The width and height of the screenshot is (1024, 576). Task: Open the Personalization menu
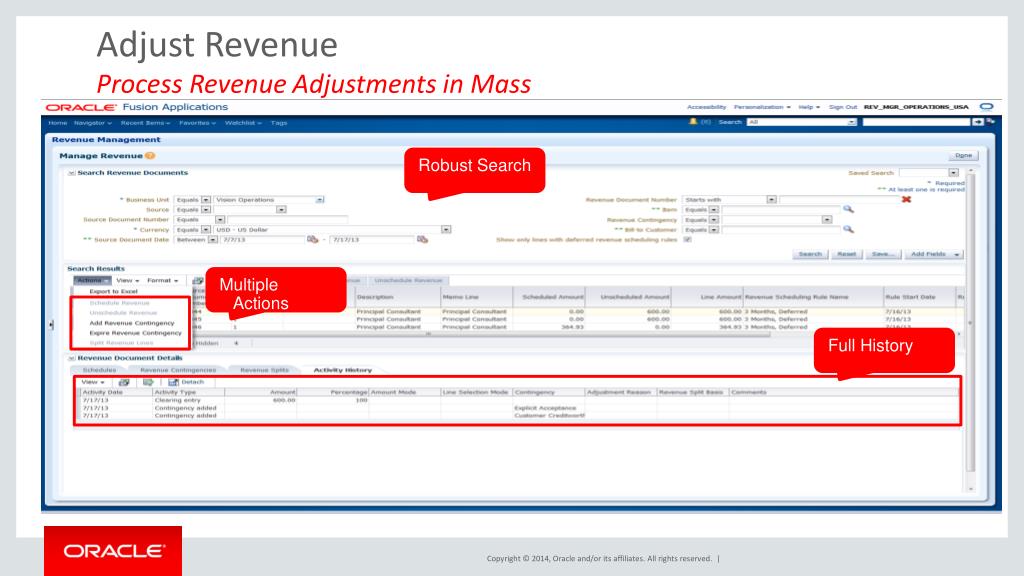point(762,107)
